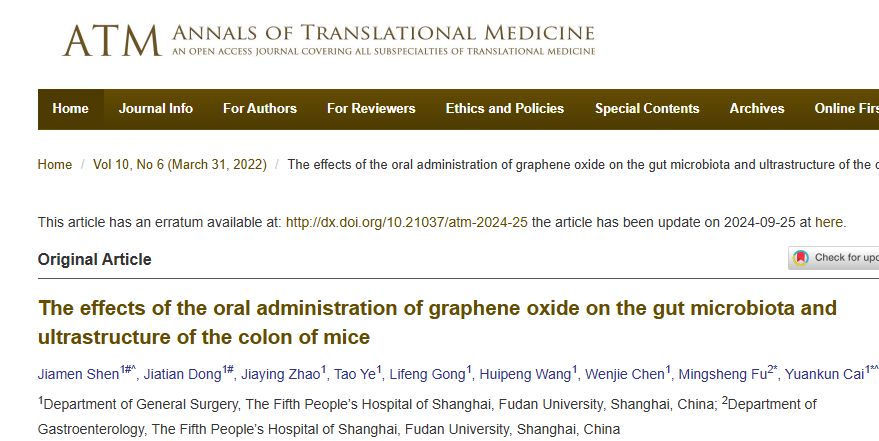This screenshot has width=879, height=441.
Task: Open the Special Contents menu
Action: click(x=647, y=109)
